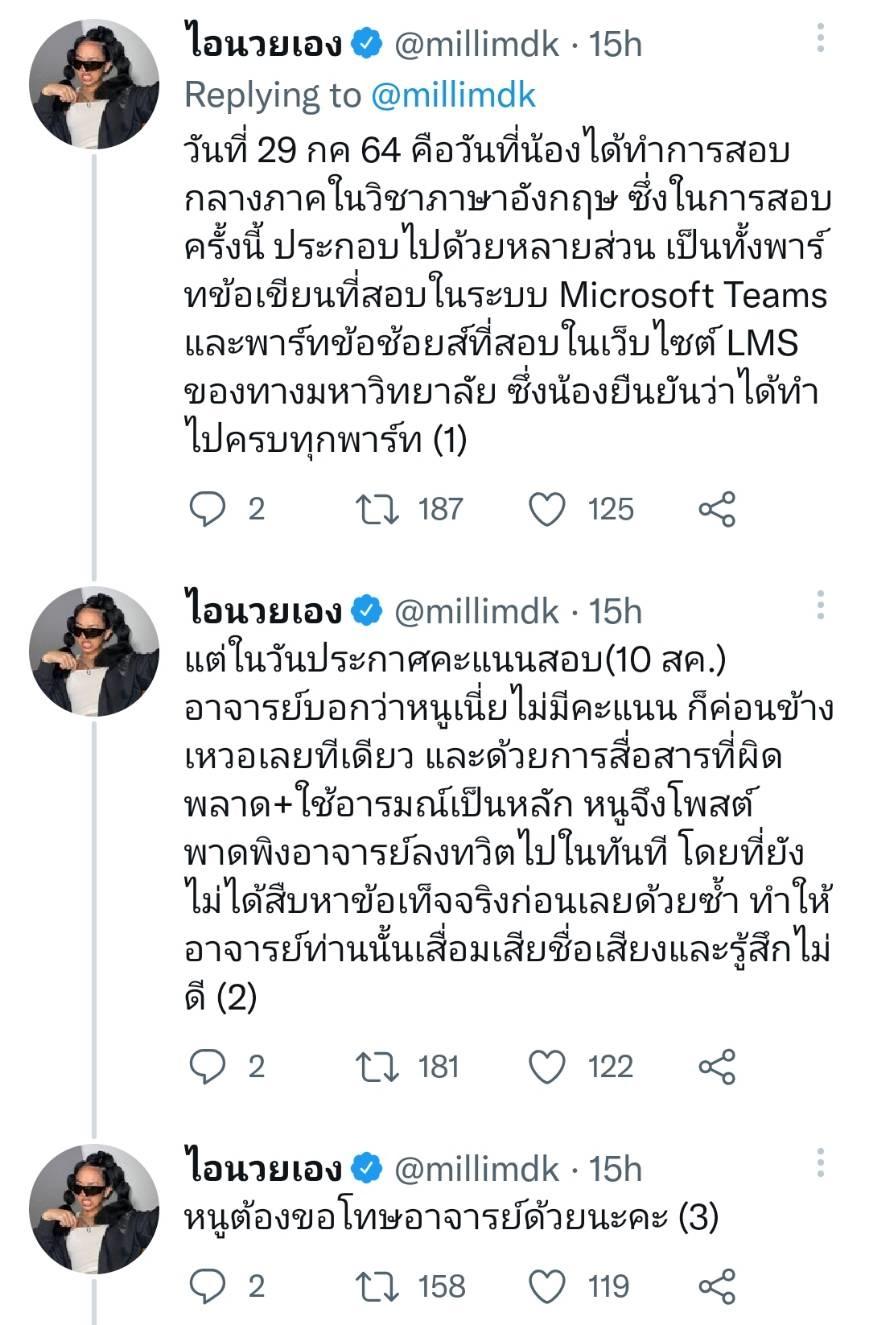This screenshot has height=1325, width=869.
Task: Share the first tweet
Action: tap(717, 509)
